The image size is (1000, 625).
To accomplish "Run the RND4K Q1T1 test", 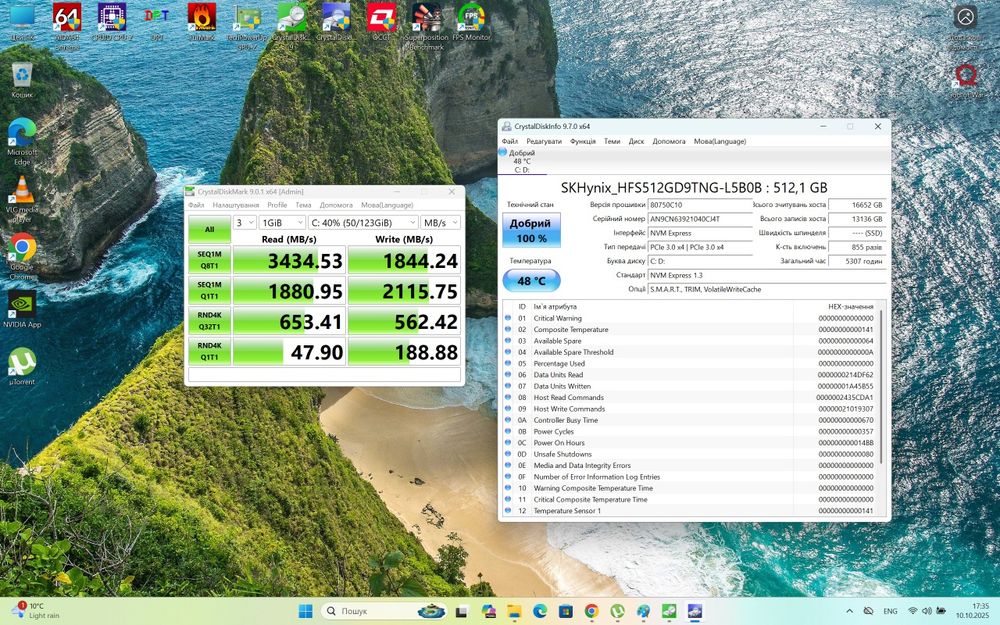I will (210, 352).
